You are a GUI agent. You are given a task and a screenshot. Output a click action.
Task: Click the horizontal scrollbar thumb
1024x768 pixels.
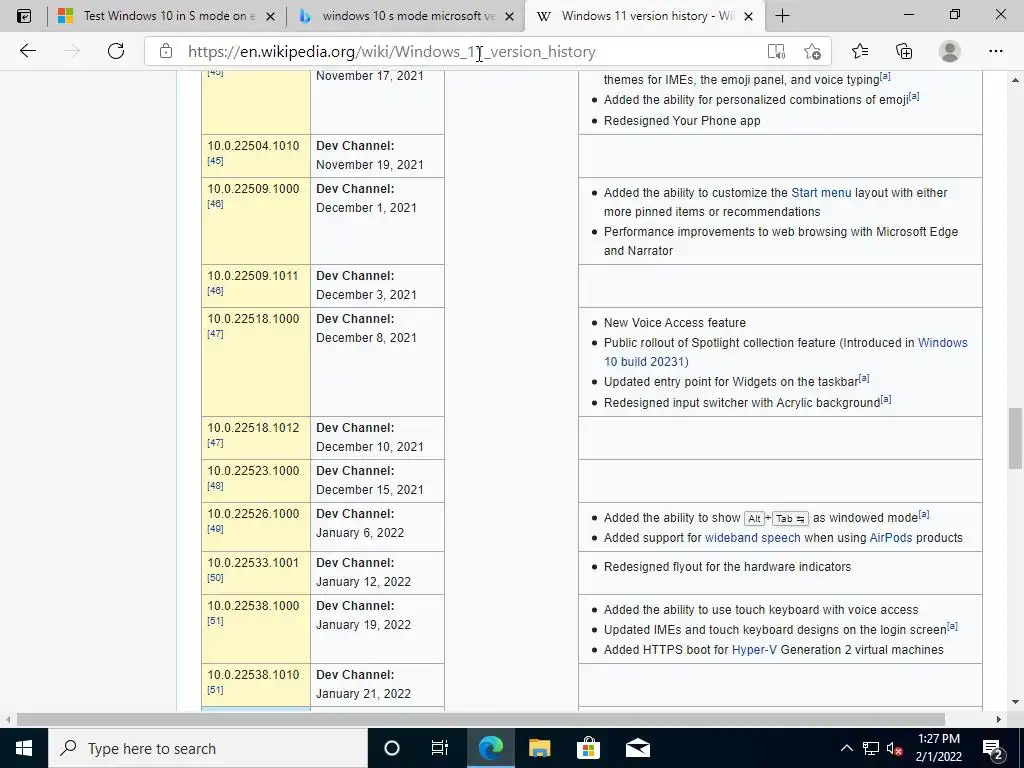click(x=481, y=719)
